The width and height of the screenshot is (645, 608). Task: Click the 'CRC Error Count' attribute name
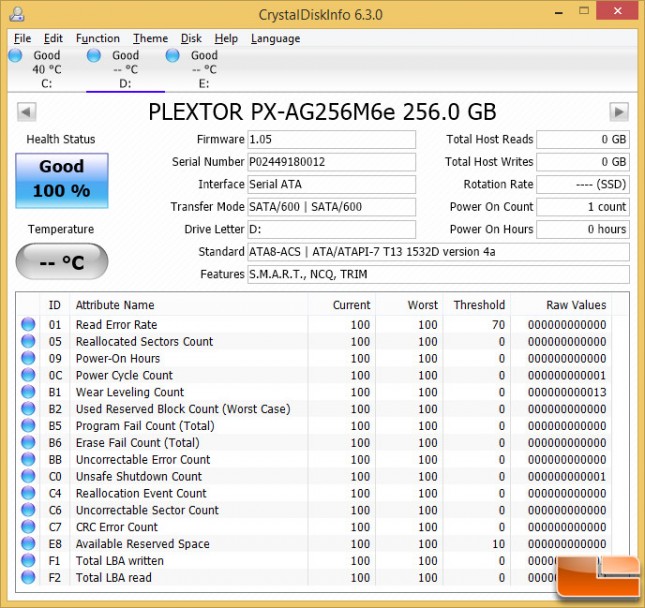(x=116, y=527)
